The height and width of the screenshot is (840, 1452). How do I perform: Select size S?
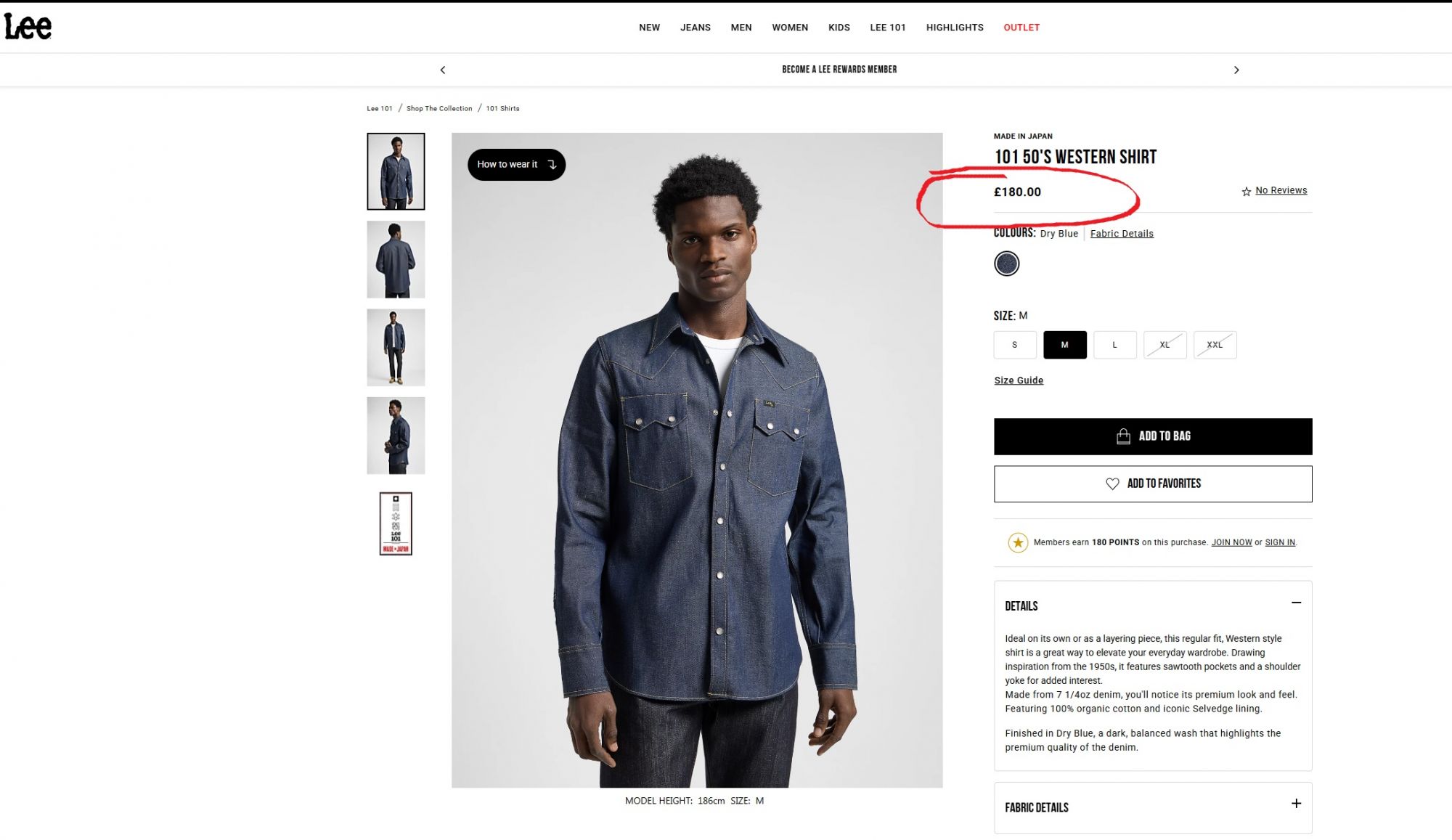[1014, 345]
